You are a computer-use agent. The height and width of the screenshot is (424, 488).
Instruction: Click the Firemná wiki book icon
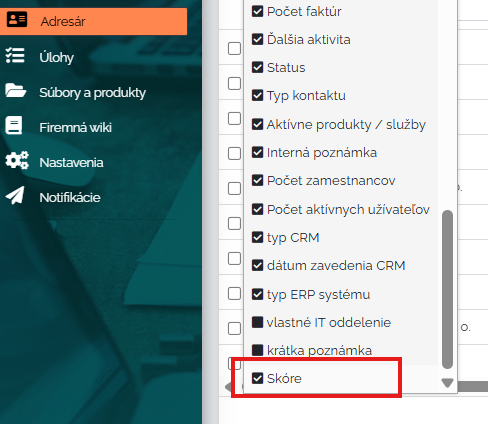tap(14, 125)
